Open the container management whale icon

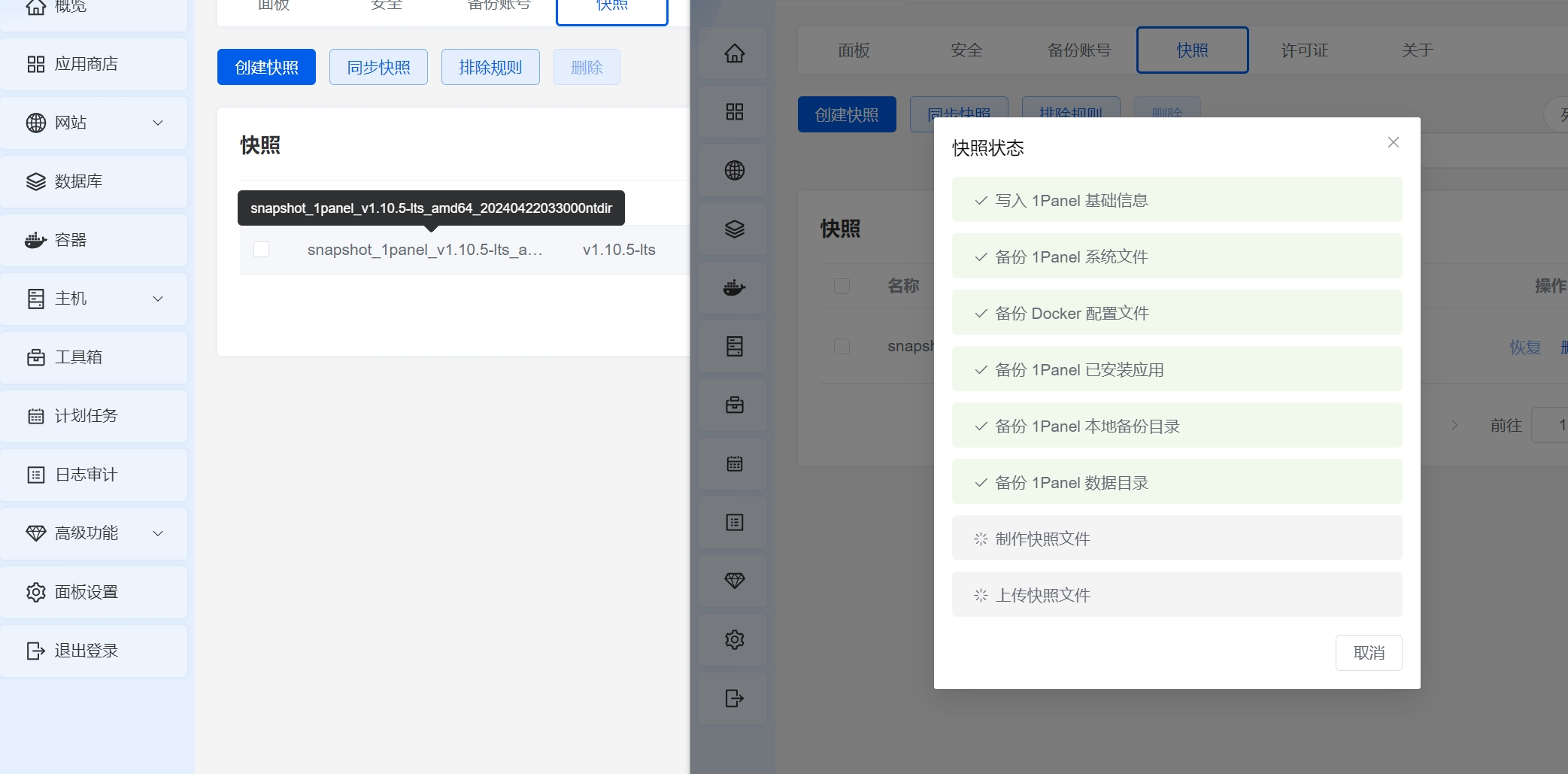click(x=733, y=287)
